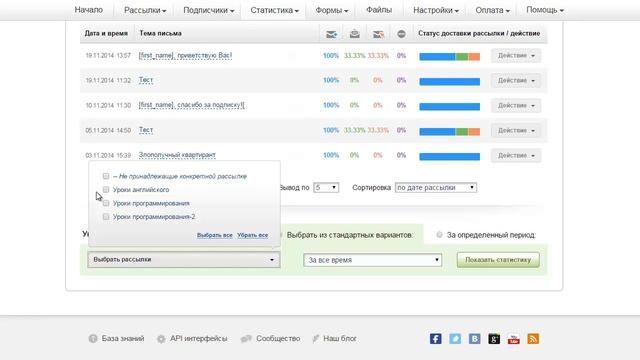Click the База знаний info icon

pyautogui.click(x=93, y=338)
